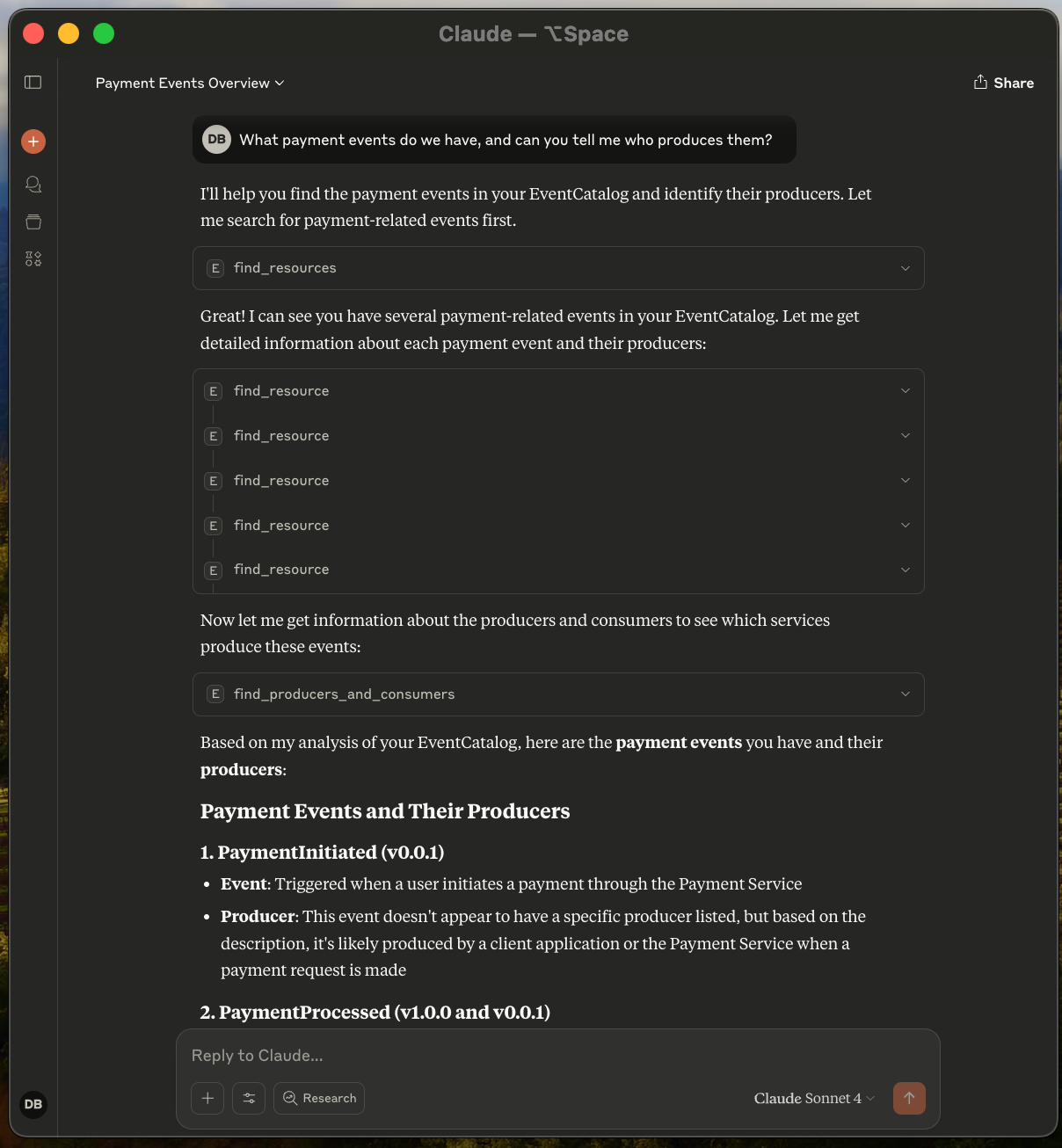Open the connectors icon at sidebar bottom

pyautogui.click(x=33, y=258)
